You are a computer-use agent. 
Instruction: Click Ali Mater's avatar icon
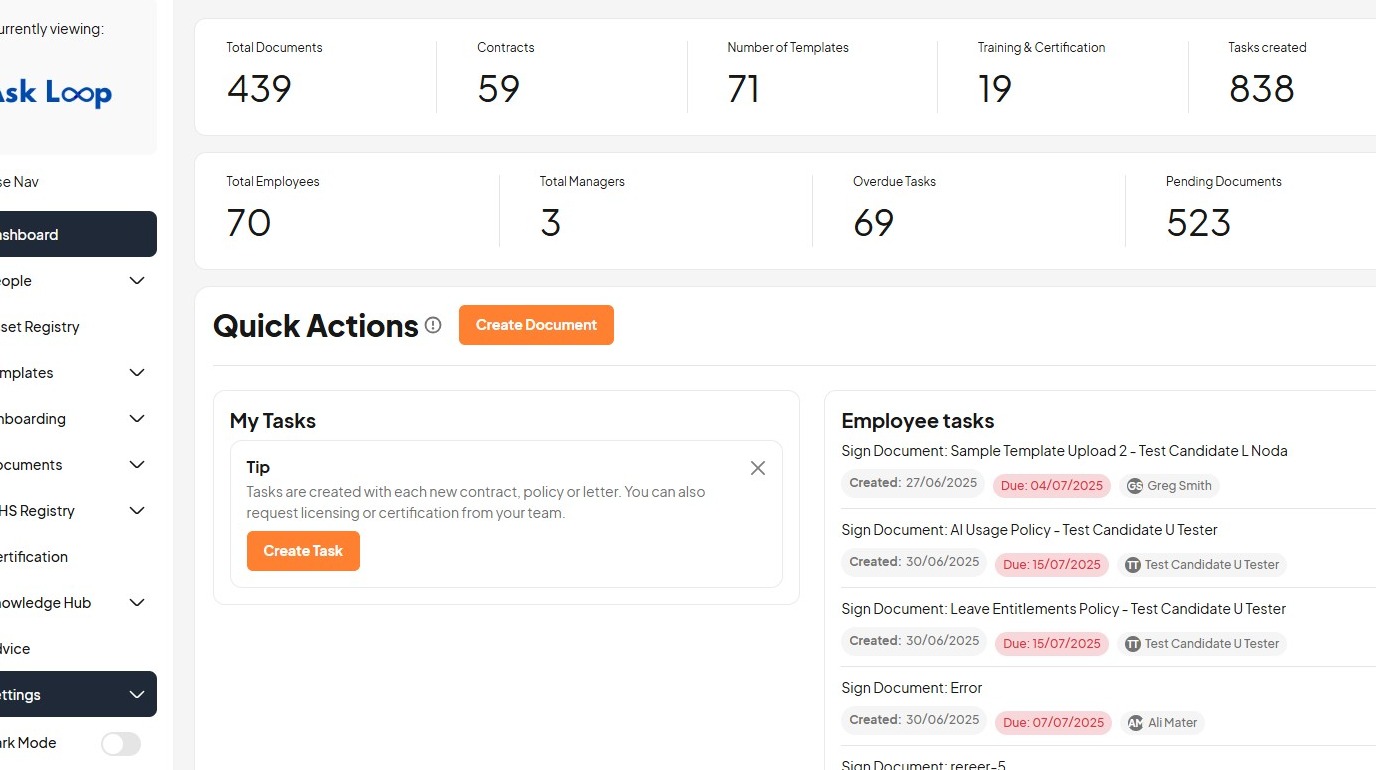pyautogui.click(x=1135, y=723)
